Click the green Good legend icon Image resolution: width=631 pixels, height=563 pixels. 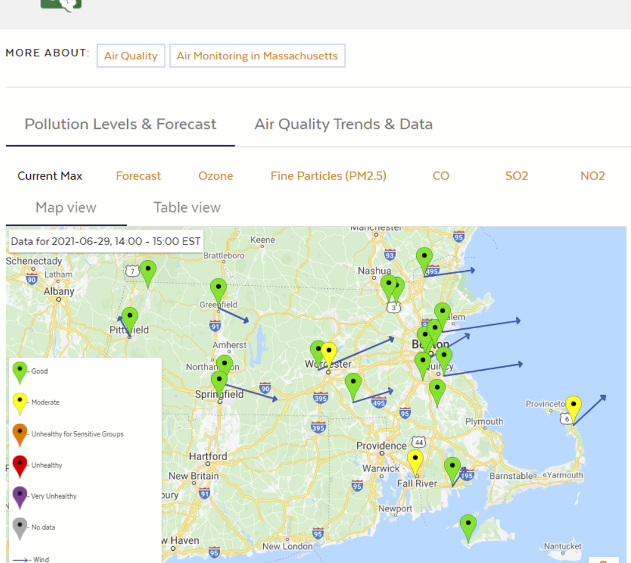tap(19, 372)
